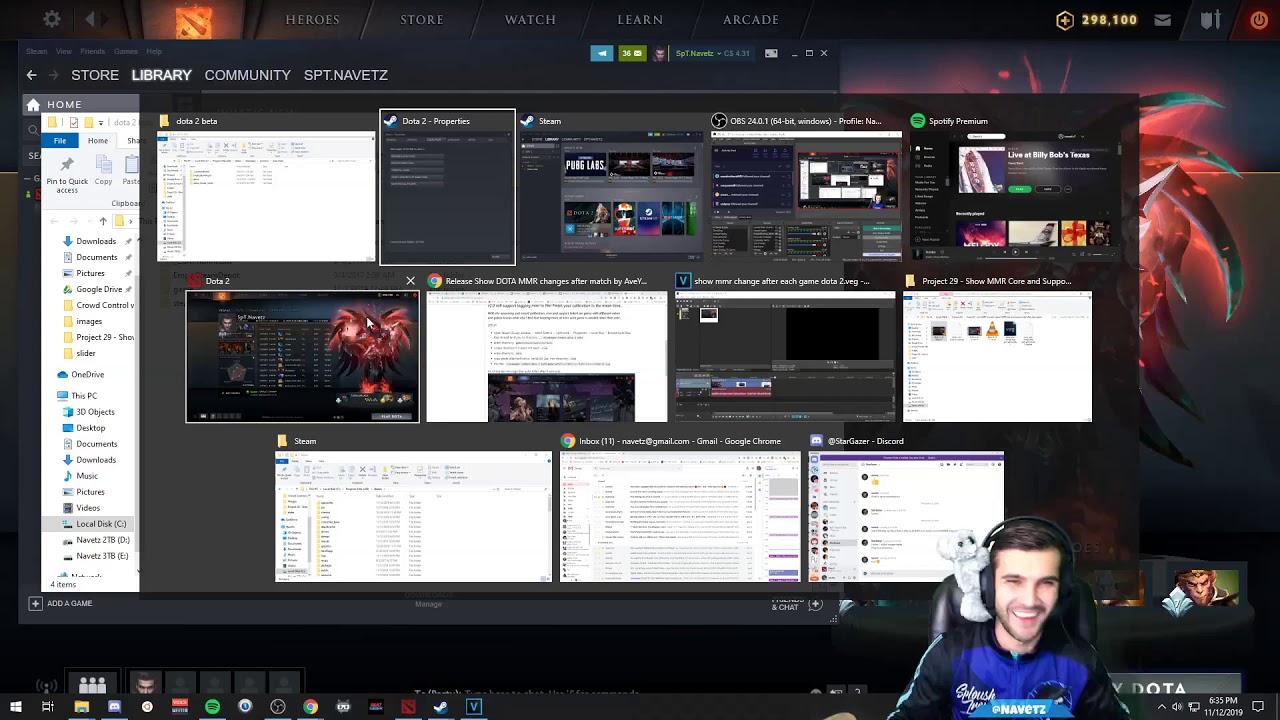Click the Steam HOME house icon
Image resolution: width=1280 pixels, height=720 pixels.
point(33,104)
